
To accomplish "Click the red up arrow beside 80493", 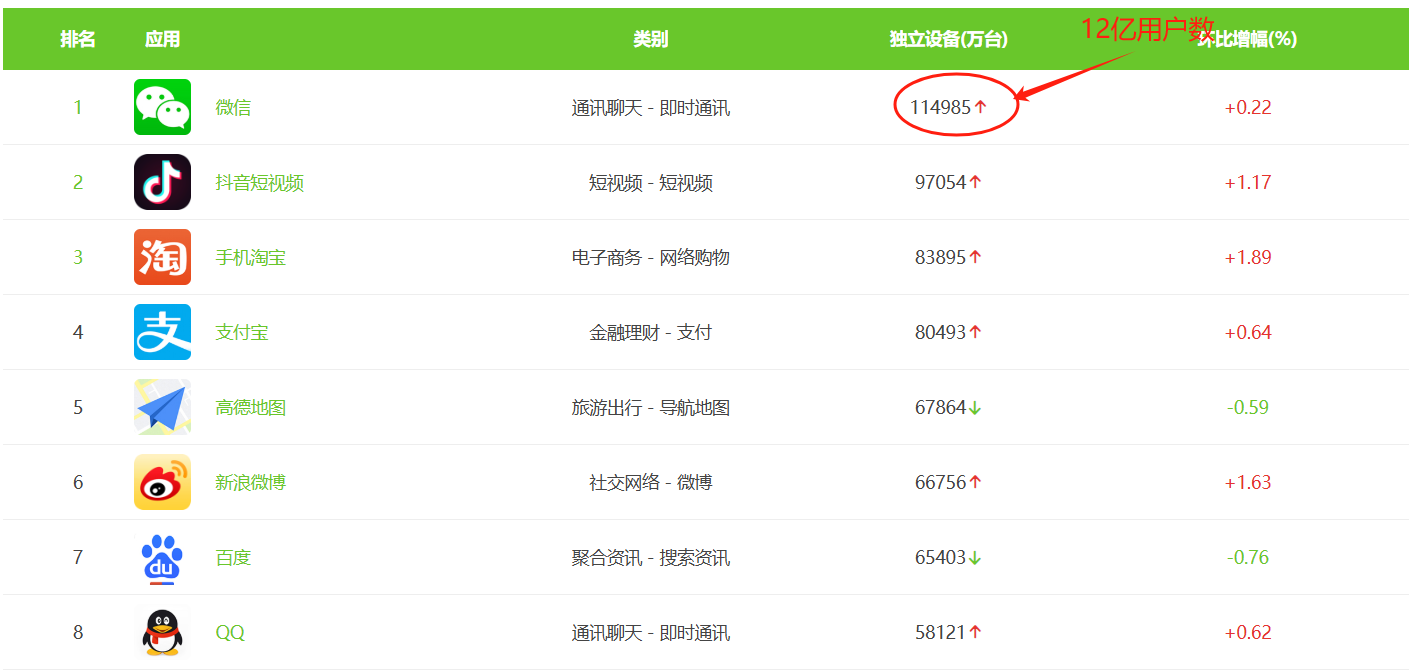I will tap(976, 332).
